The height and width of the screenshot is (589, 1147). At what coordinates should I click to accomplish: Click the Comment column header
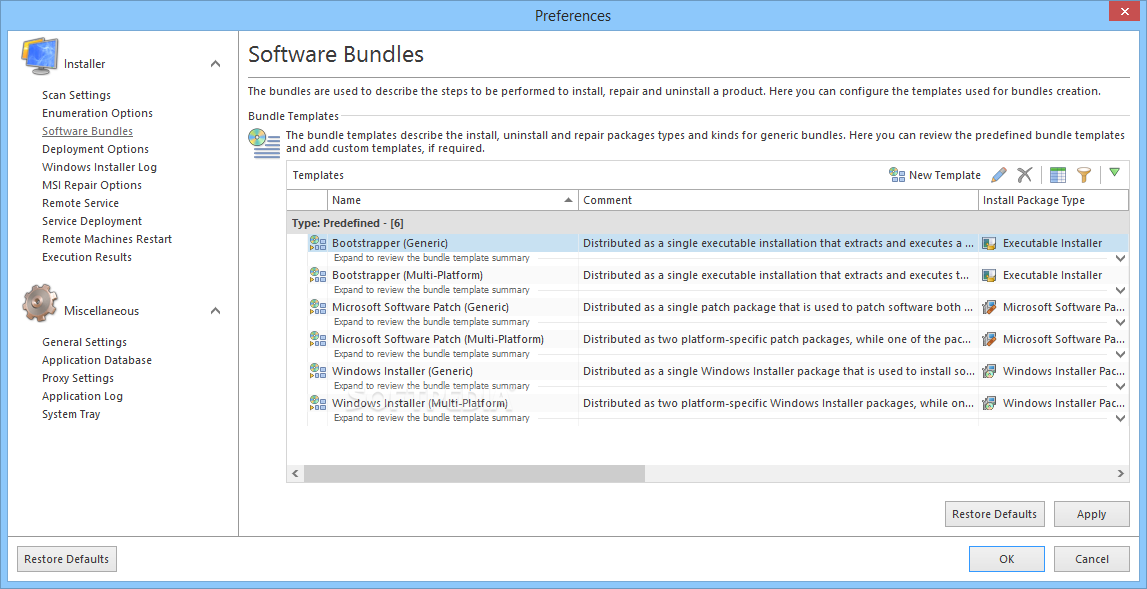pos(778,200)
